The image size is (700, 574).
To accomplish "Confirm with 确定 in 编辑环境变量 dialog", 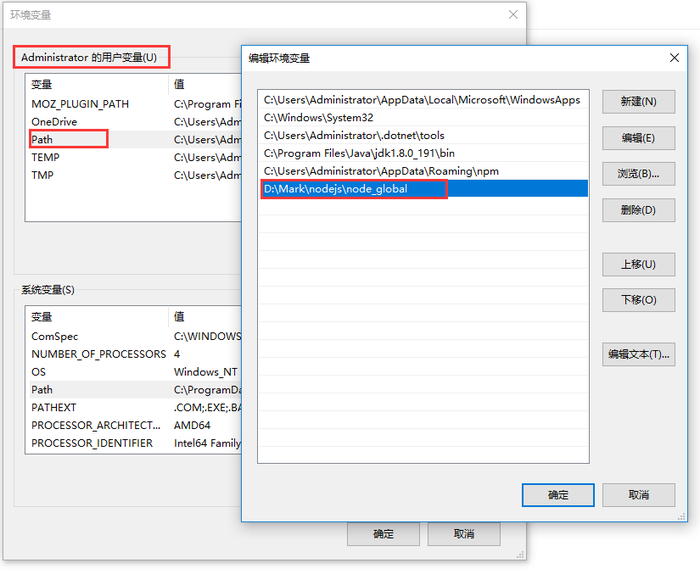I will point(558,495).
